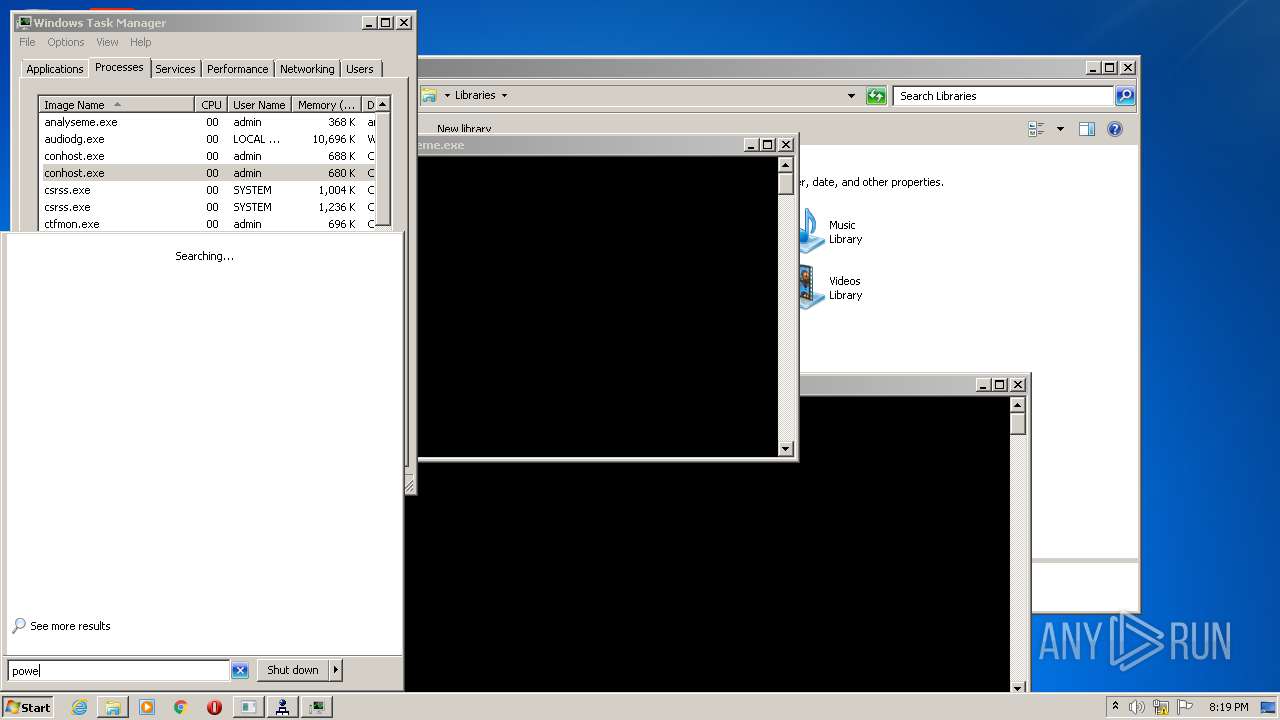1280x720 pixels.
Task: Open the Task Manager File menu
Action: coord(27,42)
